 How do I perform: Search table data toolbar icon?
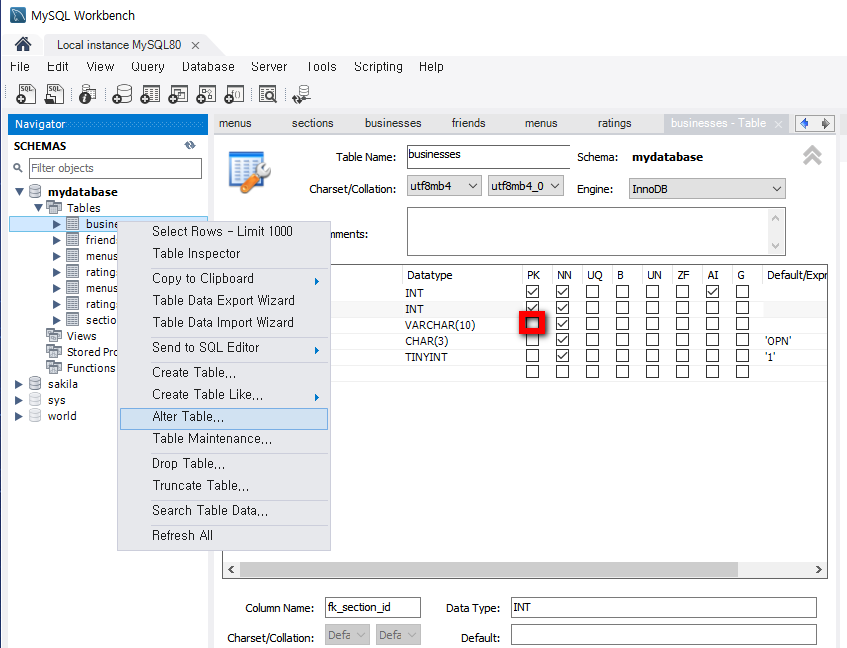[x=268, y=94]
